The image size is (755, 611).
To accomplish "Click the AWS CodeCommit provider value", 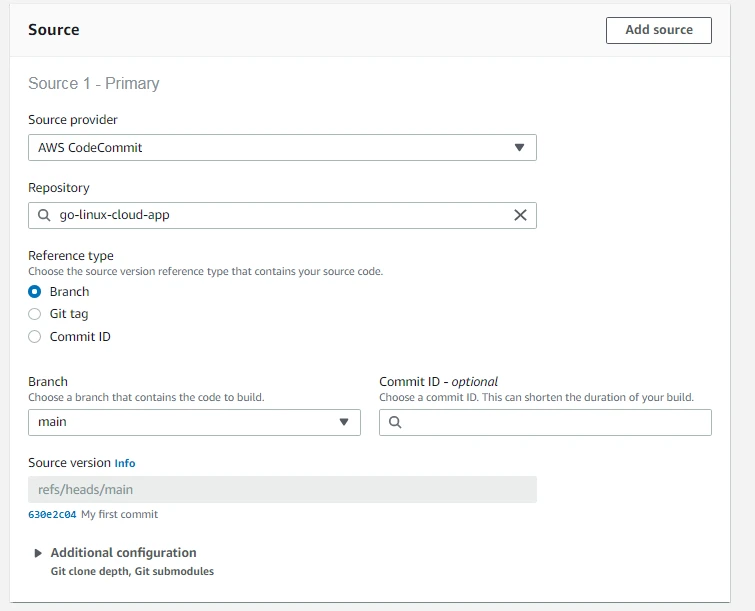I will [90, 148].
